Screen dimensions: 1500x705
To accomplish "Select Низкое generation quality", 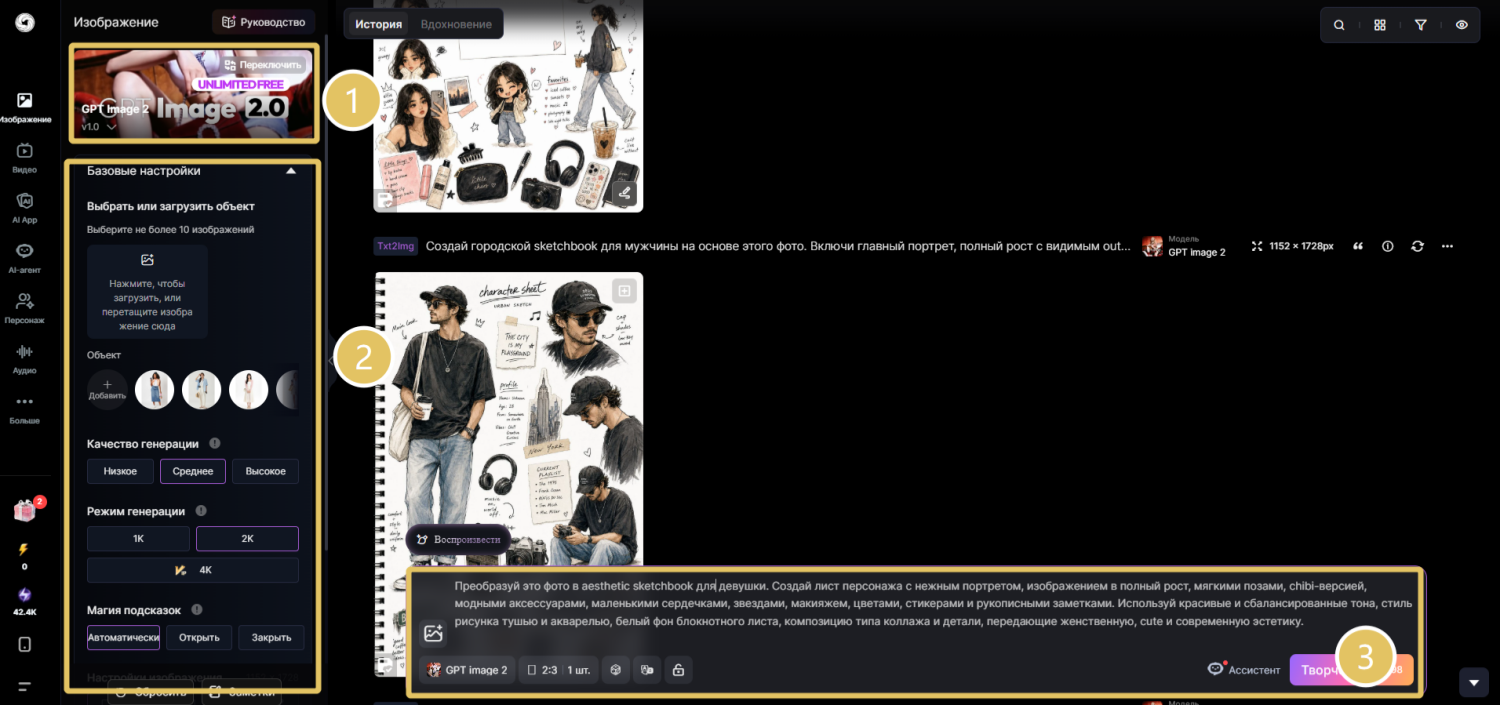I will click(120, 471).
